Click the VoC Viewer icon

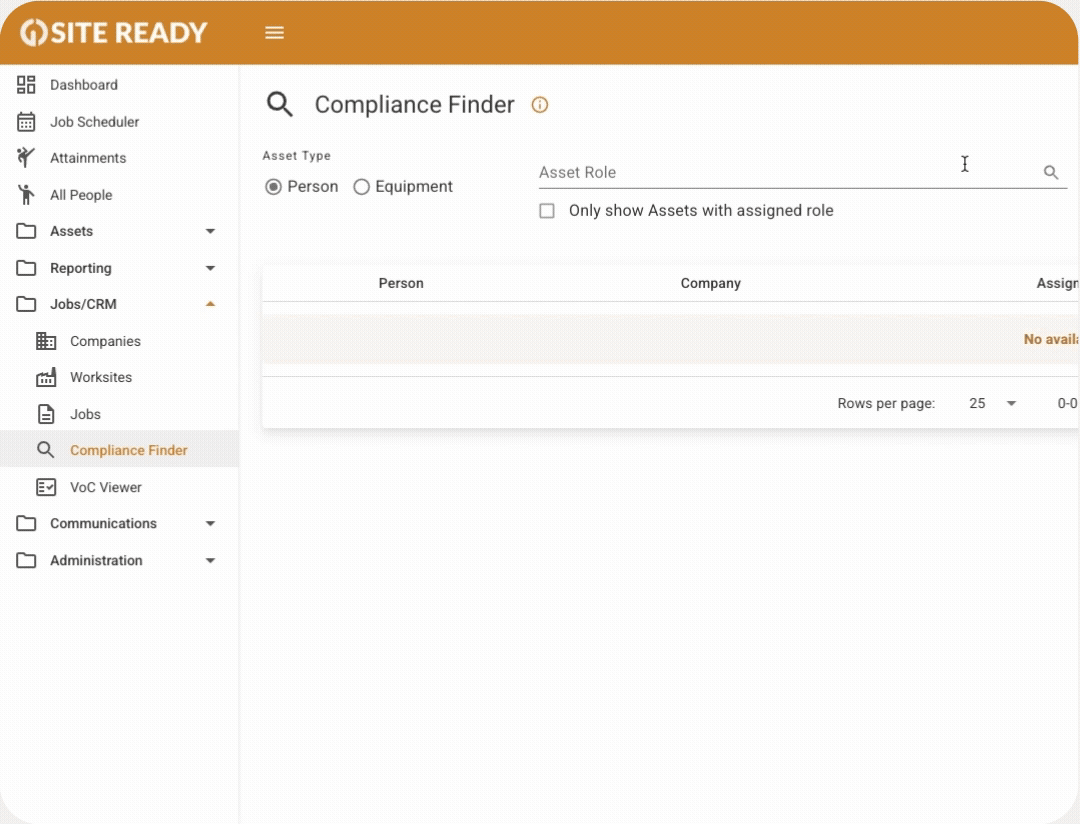[46, 487]
